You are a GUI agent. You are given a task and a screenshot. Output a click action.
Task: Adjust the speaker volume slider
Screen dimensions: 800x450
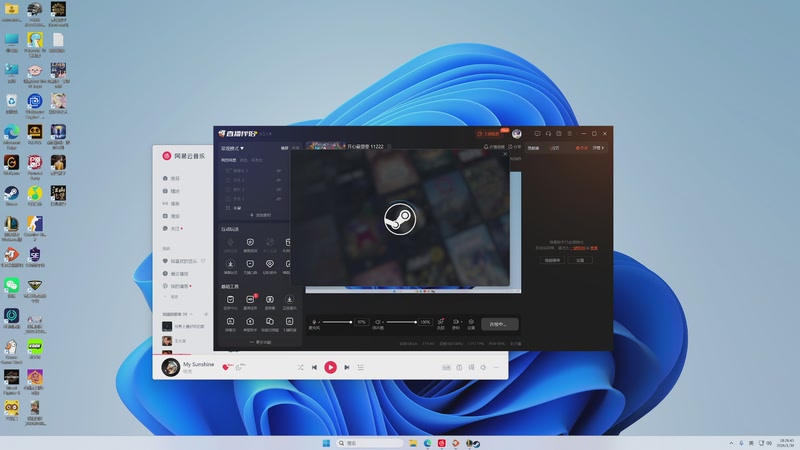[x=402, y=322]
